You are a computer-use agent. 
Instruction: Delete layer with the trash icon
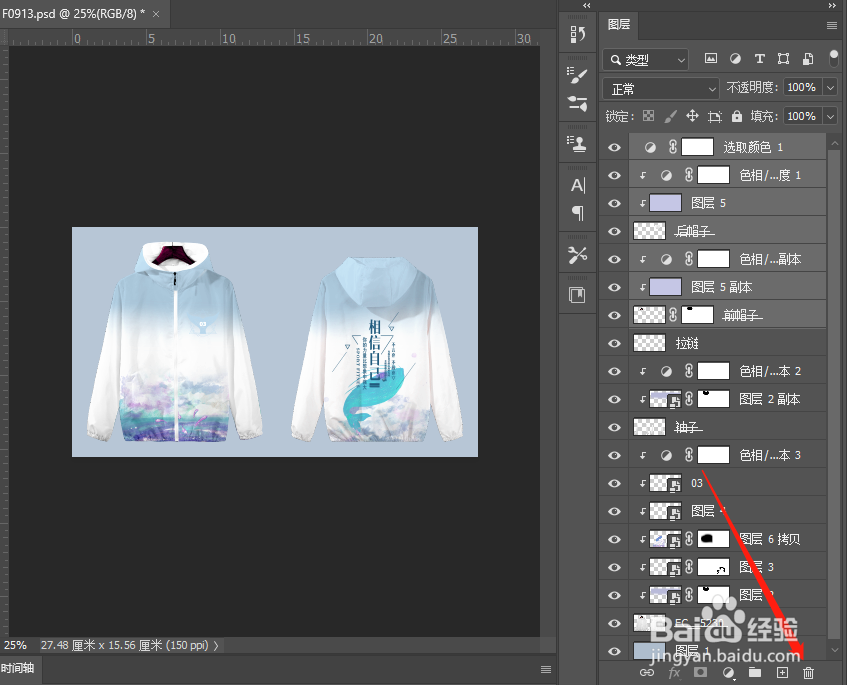808,673
